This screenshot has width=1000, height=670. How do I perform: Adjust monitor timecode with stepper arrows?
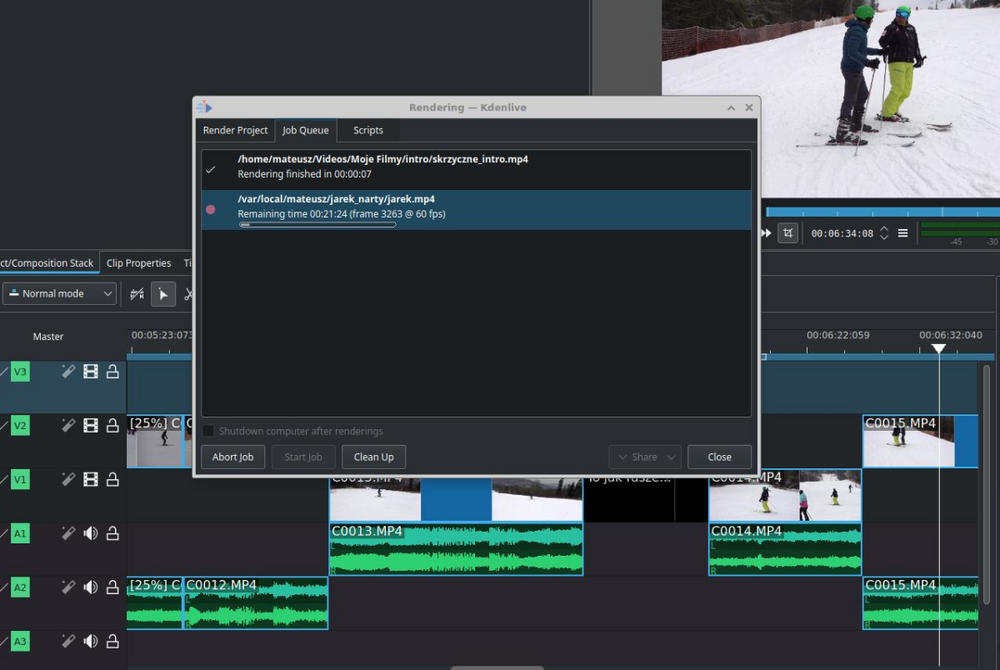884,233
